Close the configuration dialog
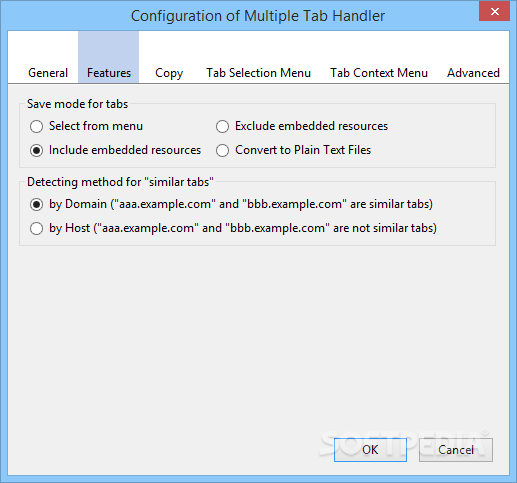517x483 pixels. 495,11
